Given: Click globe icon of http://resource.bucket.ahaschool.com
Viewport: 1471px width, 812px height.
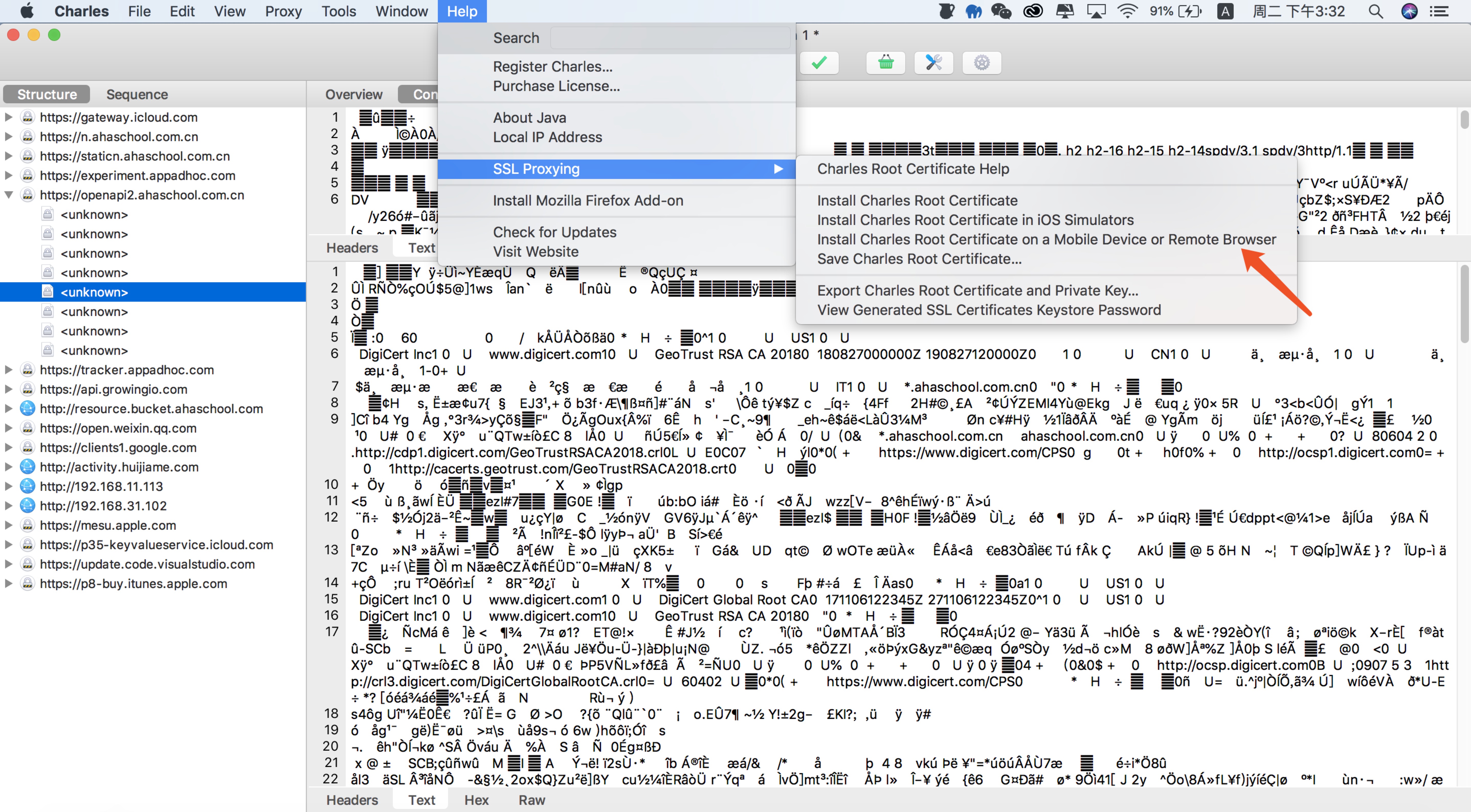Looking at the screenshot, I should pyautogui.click(x=27, y=409).
